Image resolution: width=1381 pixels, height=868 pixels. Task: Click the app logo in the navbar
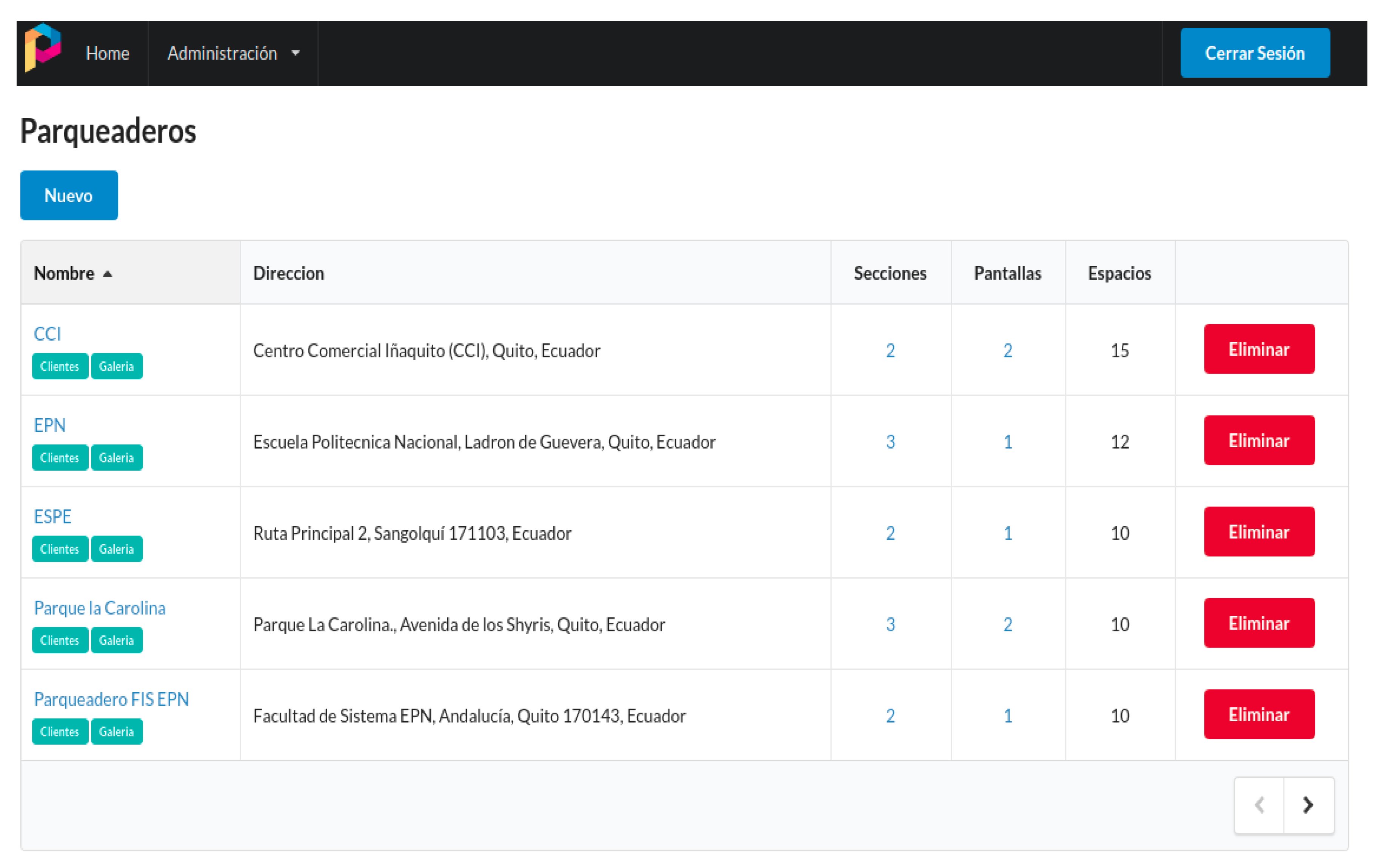point(42,48)
